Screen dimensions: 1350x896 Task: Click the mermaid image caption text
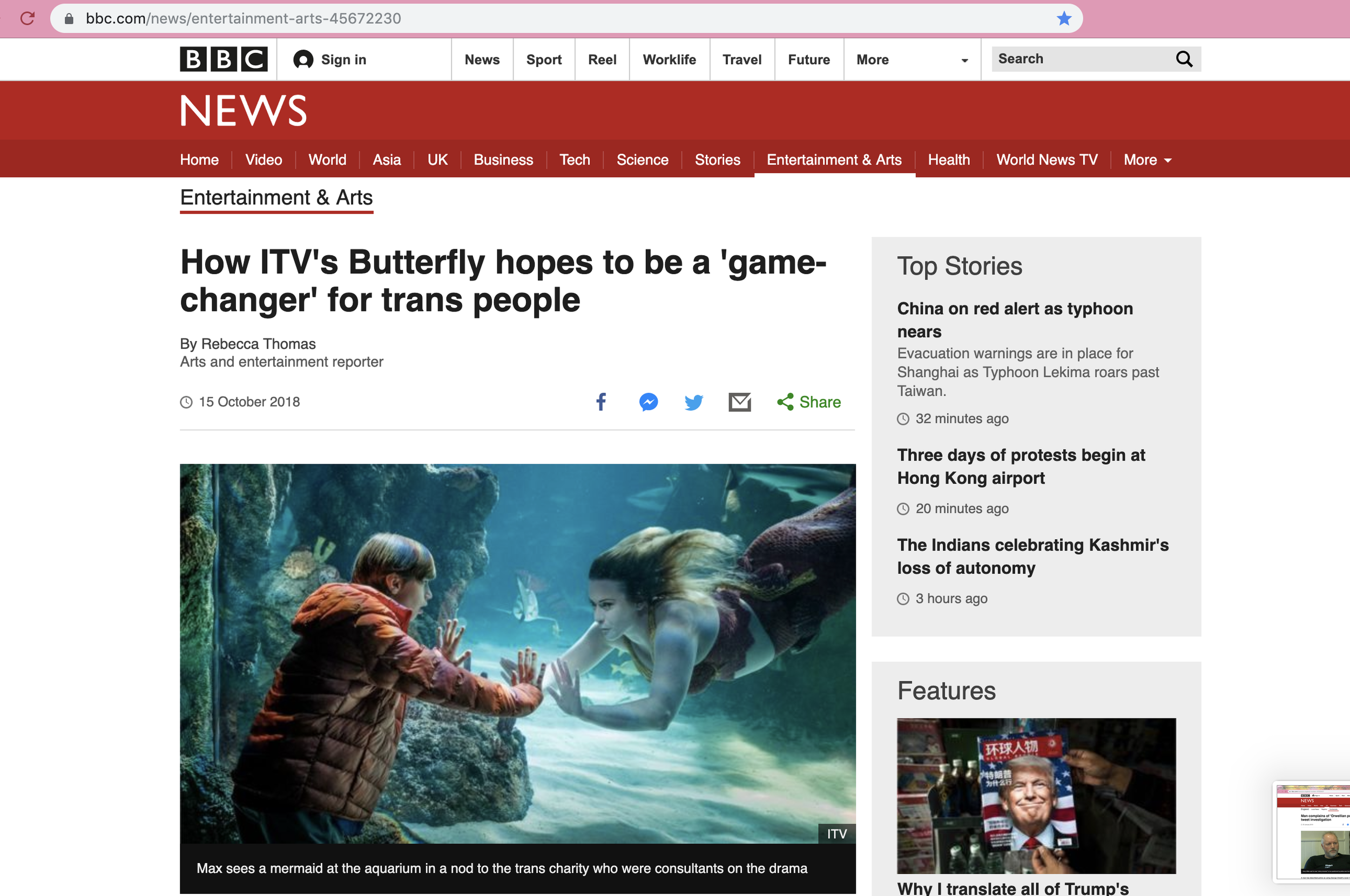tap(502, 868)
